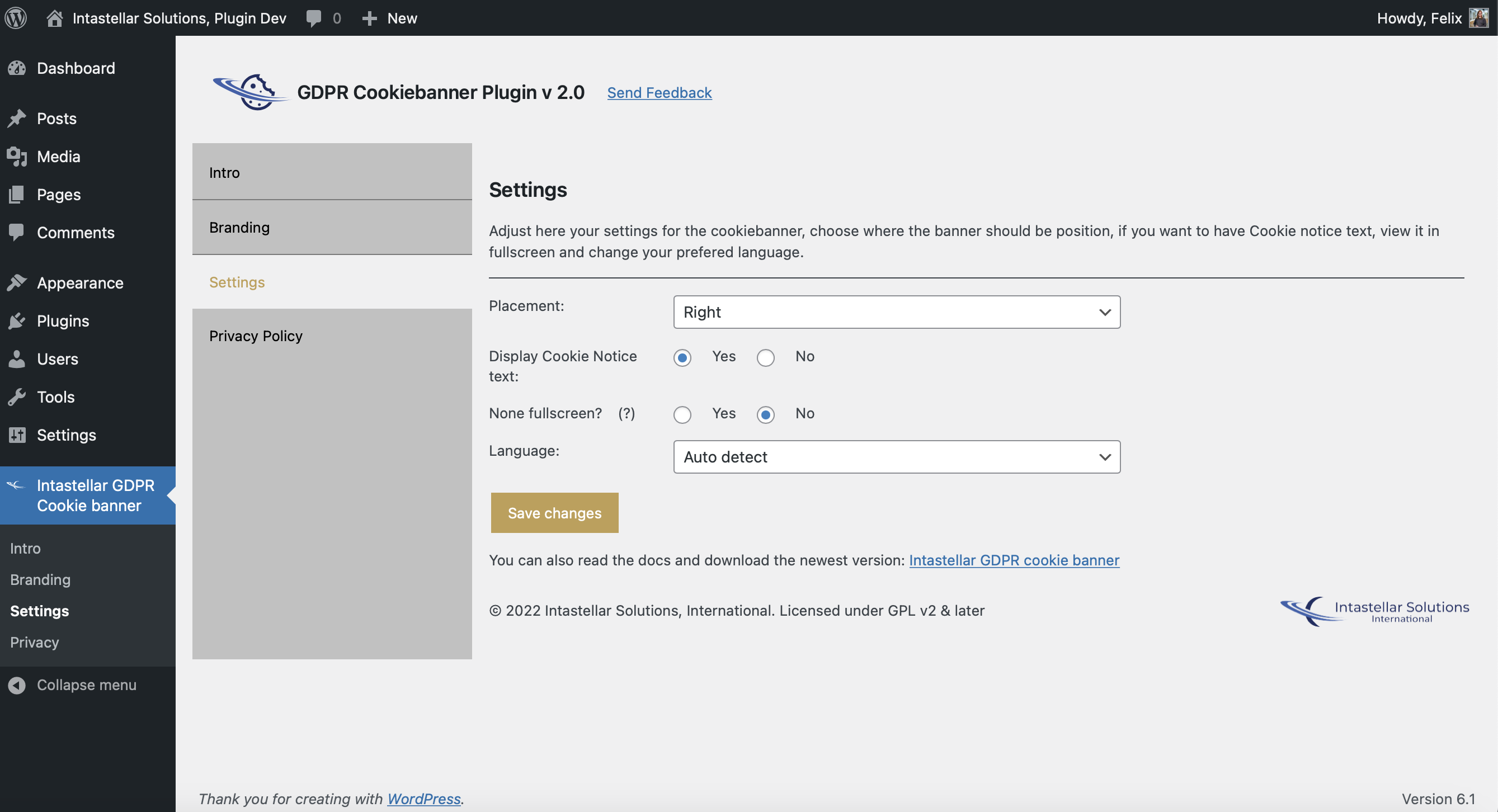
Task: Open Settings submenu under Cookie banner
Action: 40,611
